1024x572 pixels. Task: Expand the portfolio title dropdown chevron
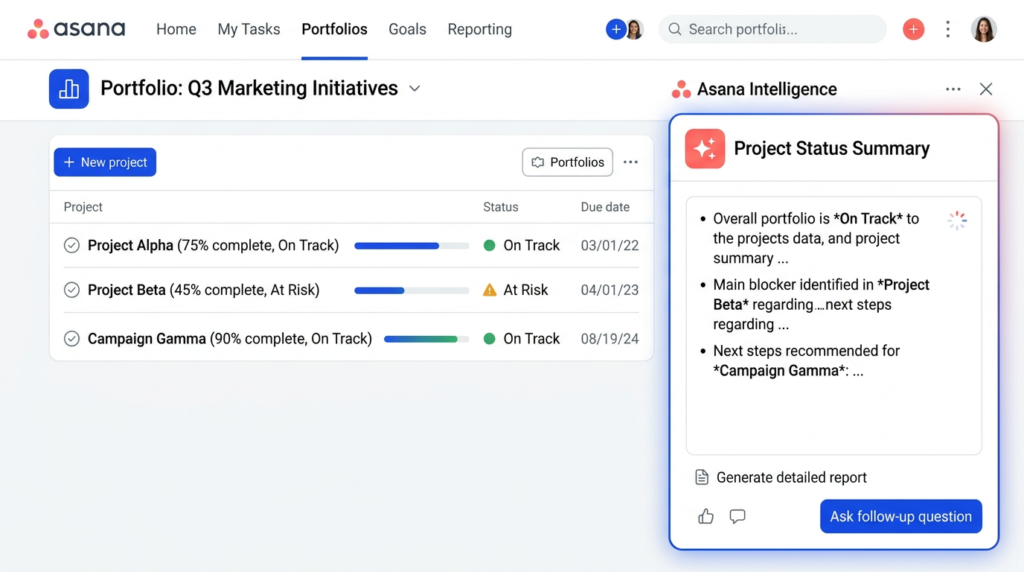tap(415, 89)
